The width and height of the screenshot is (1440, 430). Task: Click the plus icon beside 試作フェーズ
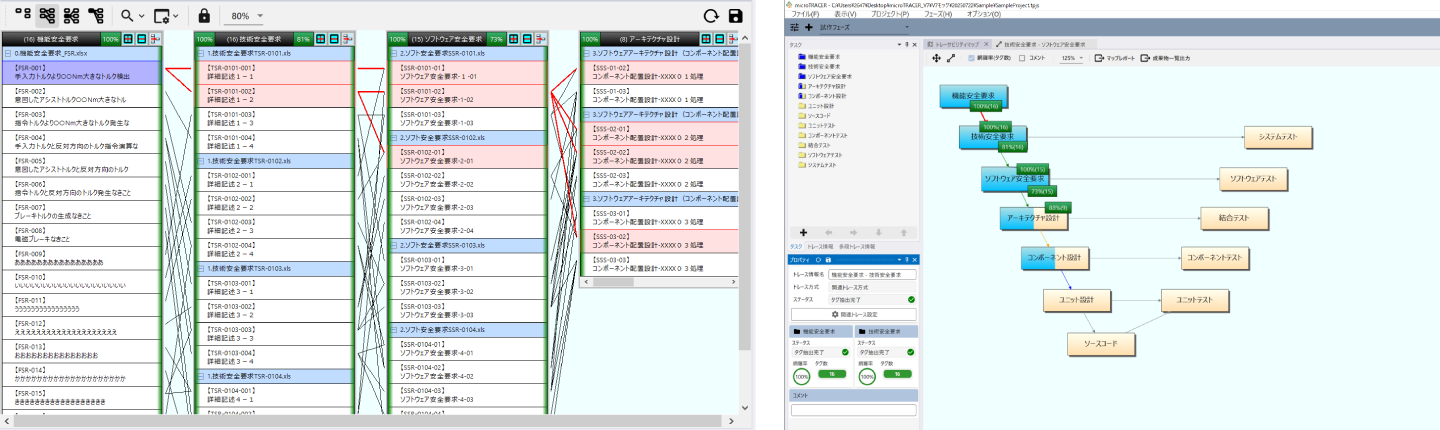[808, 27]
